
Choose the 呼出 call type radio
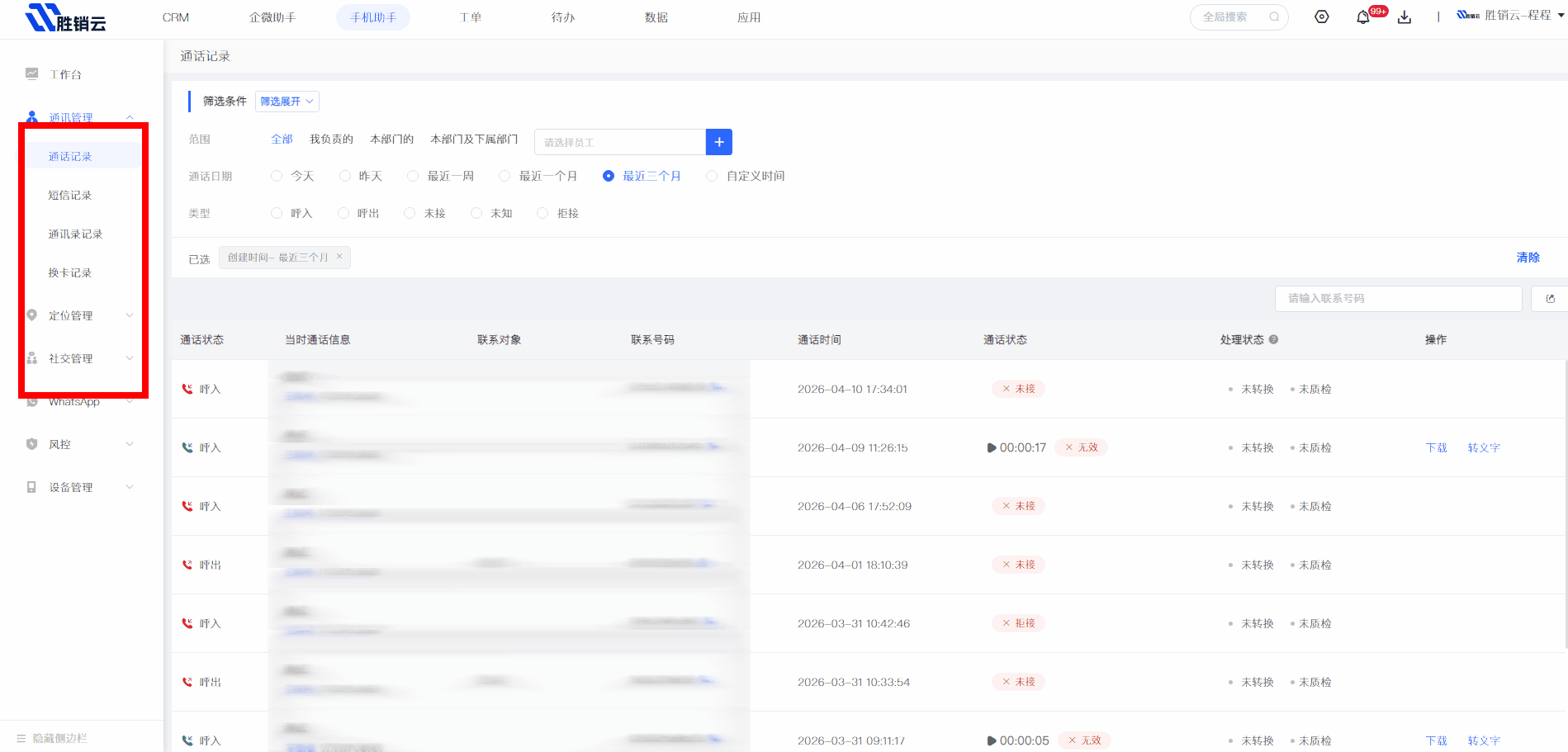tap(343, 213)
